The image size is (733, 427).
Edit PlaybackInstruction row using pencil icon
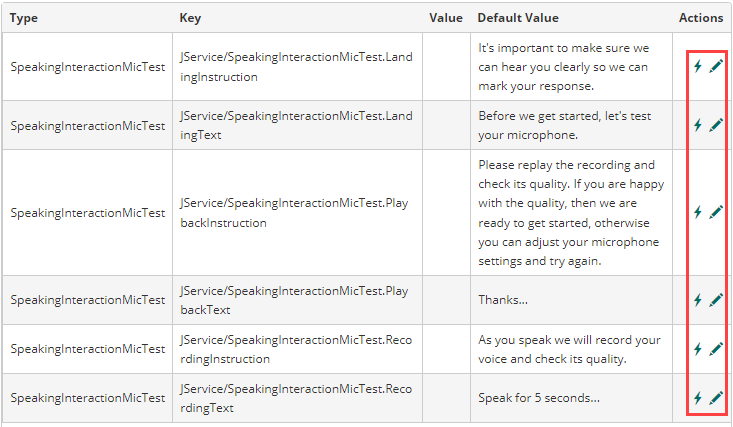coord(716,212)
